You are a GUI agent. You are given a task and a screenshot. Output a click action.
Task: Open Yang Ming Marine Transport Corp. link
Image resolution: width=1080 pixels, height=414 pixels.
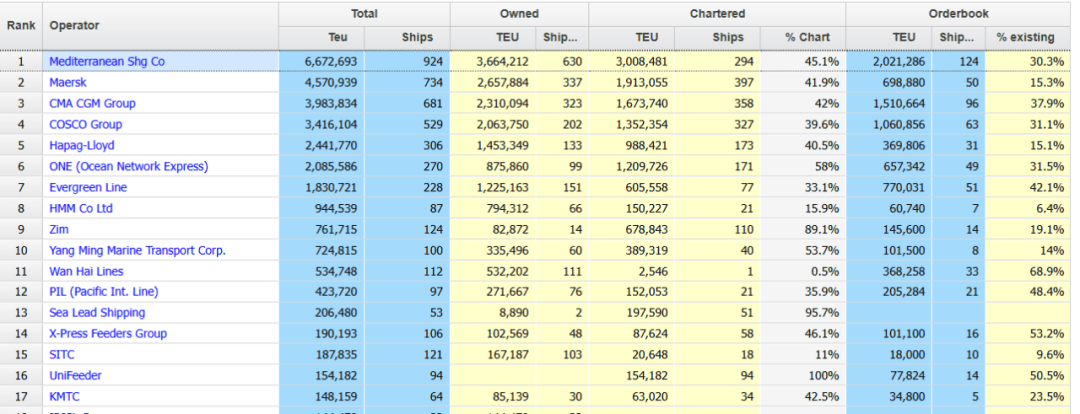[138, 250]
